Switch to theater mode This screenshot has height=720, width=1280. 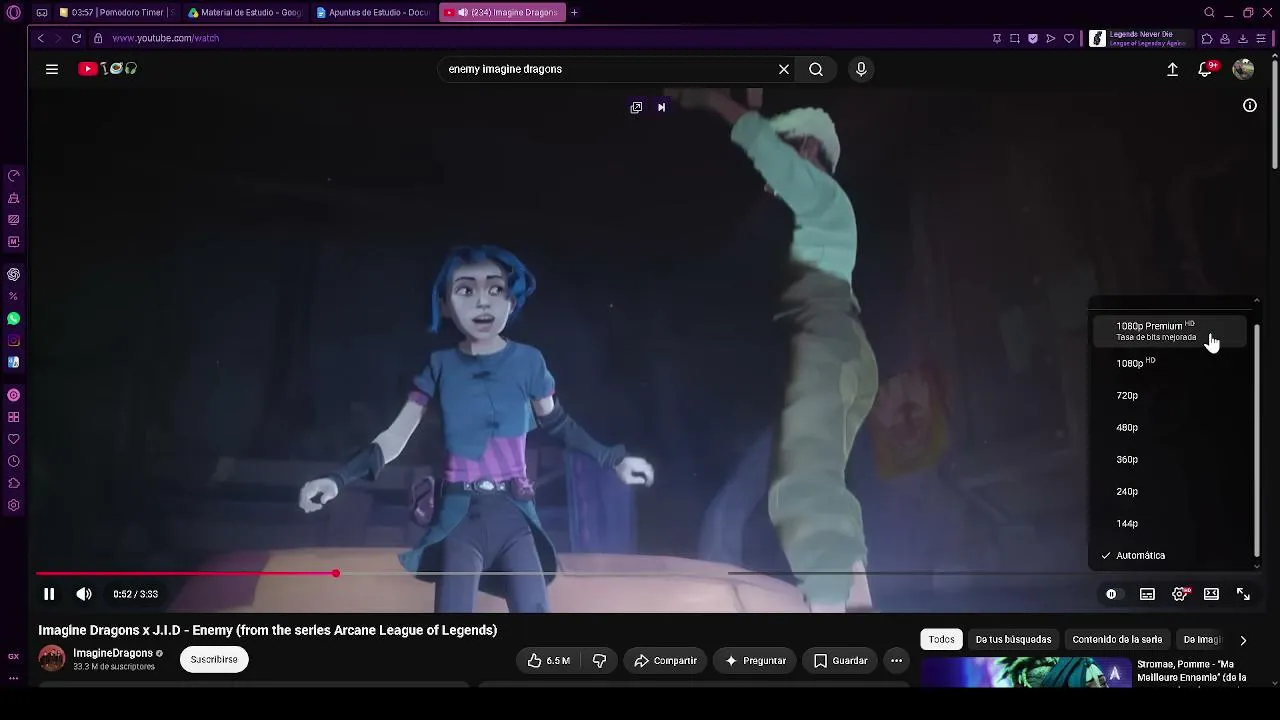[x=1211, y=594]
